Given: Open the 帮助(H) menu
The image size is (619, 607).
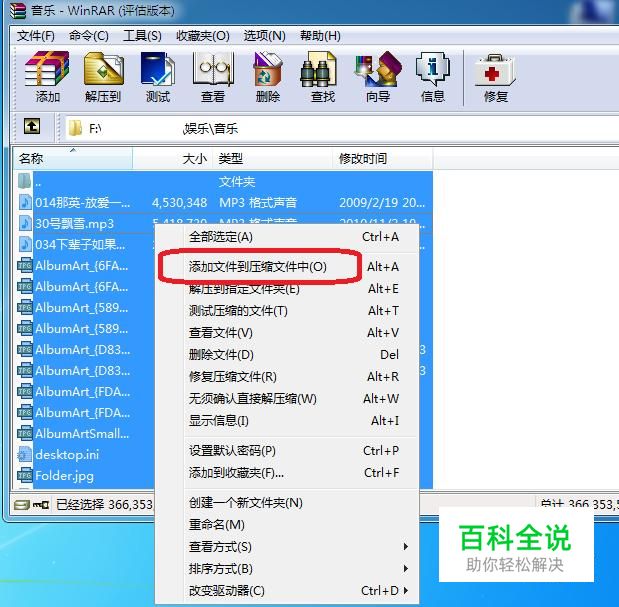Looking at the screenshot, I should coord(320,36).
